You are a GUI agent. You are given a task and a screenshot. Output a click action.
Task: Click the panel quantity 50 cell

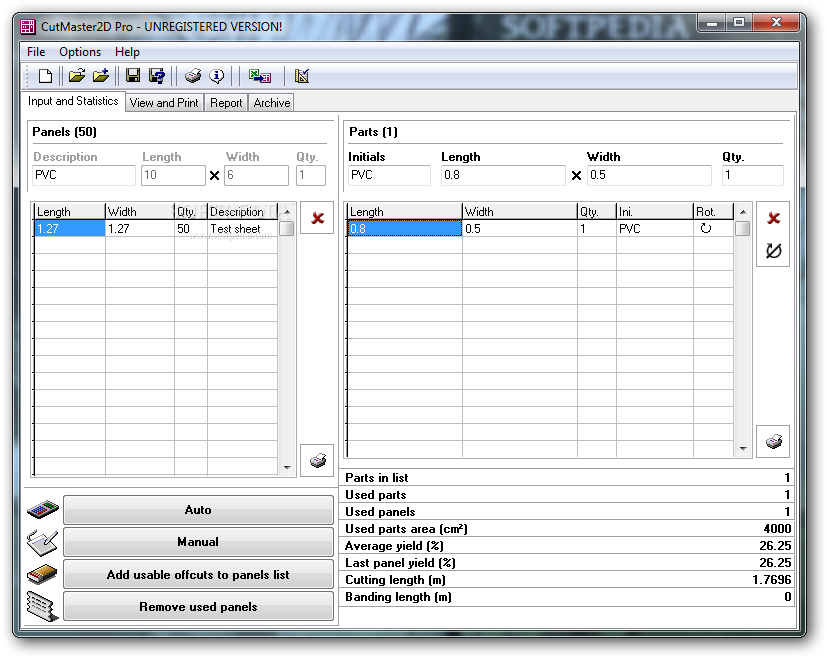190,228
